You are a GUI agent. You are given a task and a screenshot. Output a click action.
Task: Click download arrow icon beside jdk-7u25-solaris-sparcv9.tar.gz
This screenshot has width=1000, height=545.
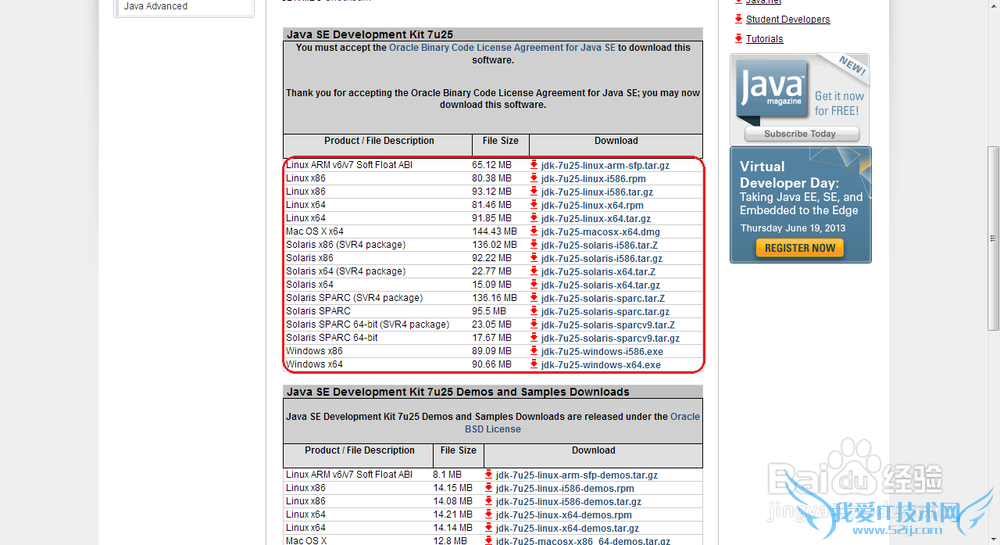click(534, 338)
